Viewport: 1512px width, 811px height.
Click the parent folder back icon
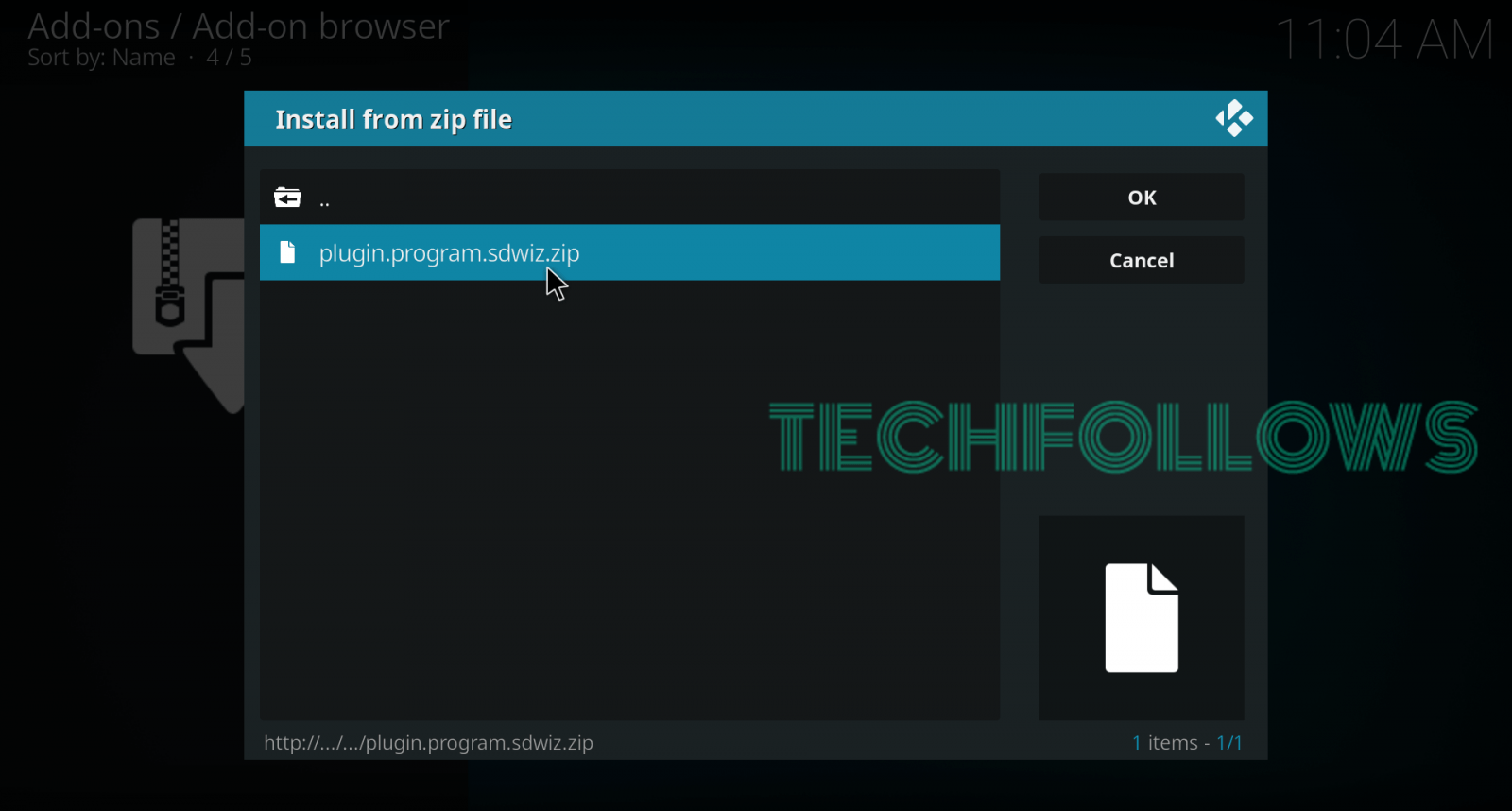coord(287,198)
